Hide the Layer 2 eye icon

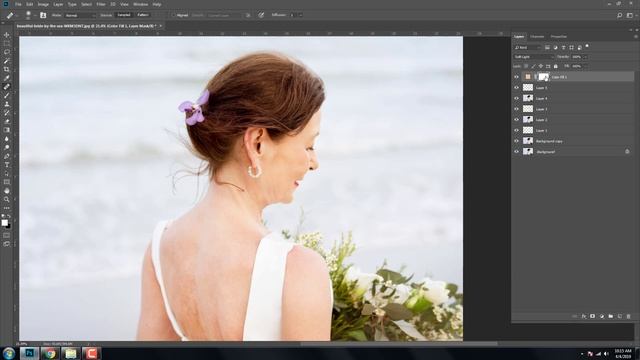516,119
